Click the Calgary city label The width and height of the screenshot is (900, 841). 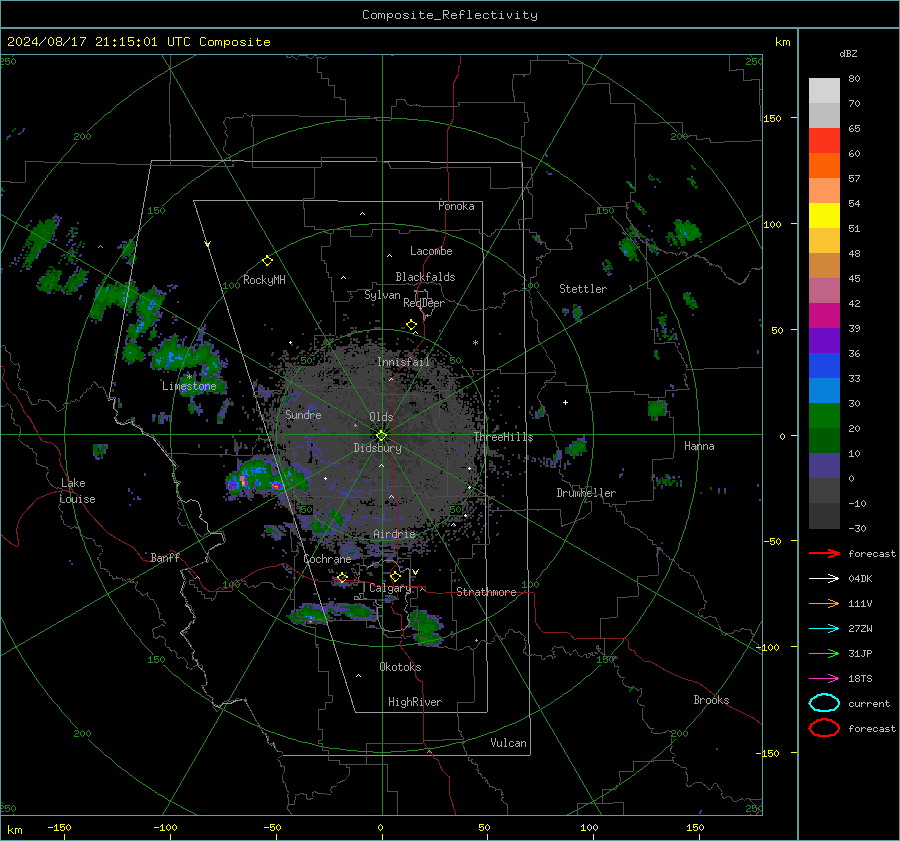point(390,588)
